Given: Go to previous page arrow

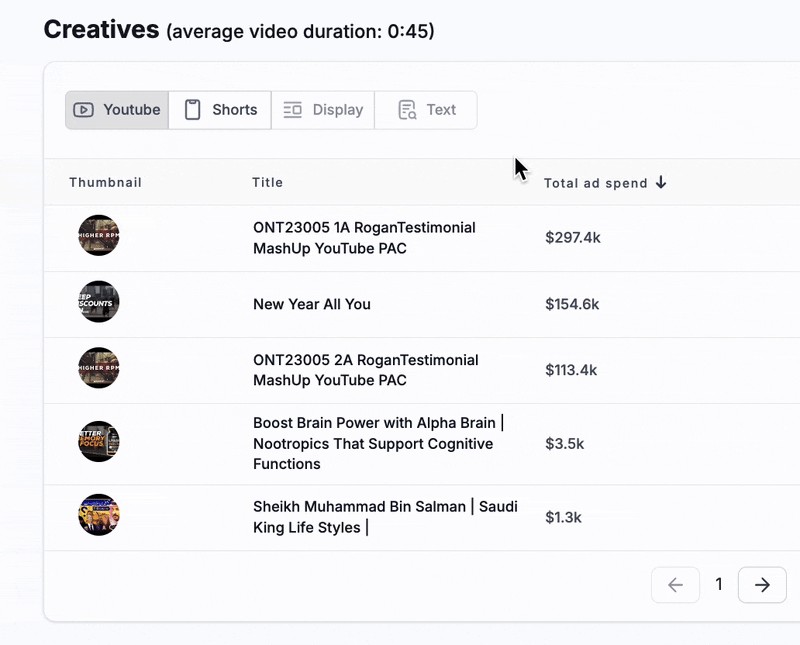Looking at the screenshot, I should tap(676, 585).
